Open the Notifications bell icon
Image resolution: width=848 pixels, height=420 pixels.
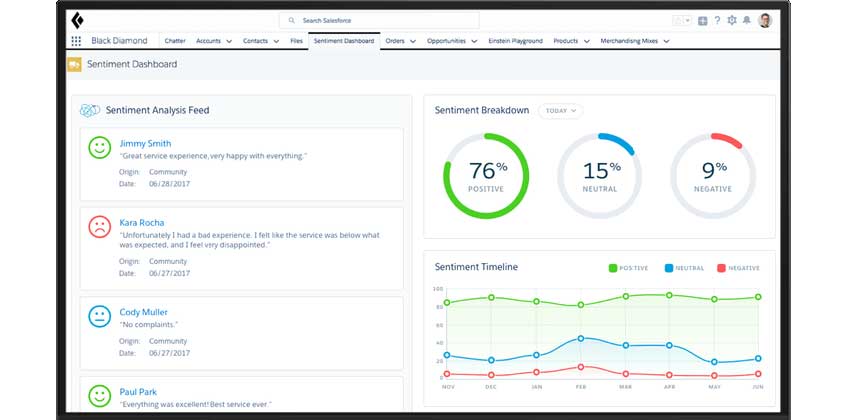coord(746,21)
